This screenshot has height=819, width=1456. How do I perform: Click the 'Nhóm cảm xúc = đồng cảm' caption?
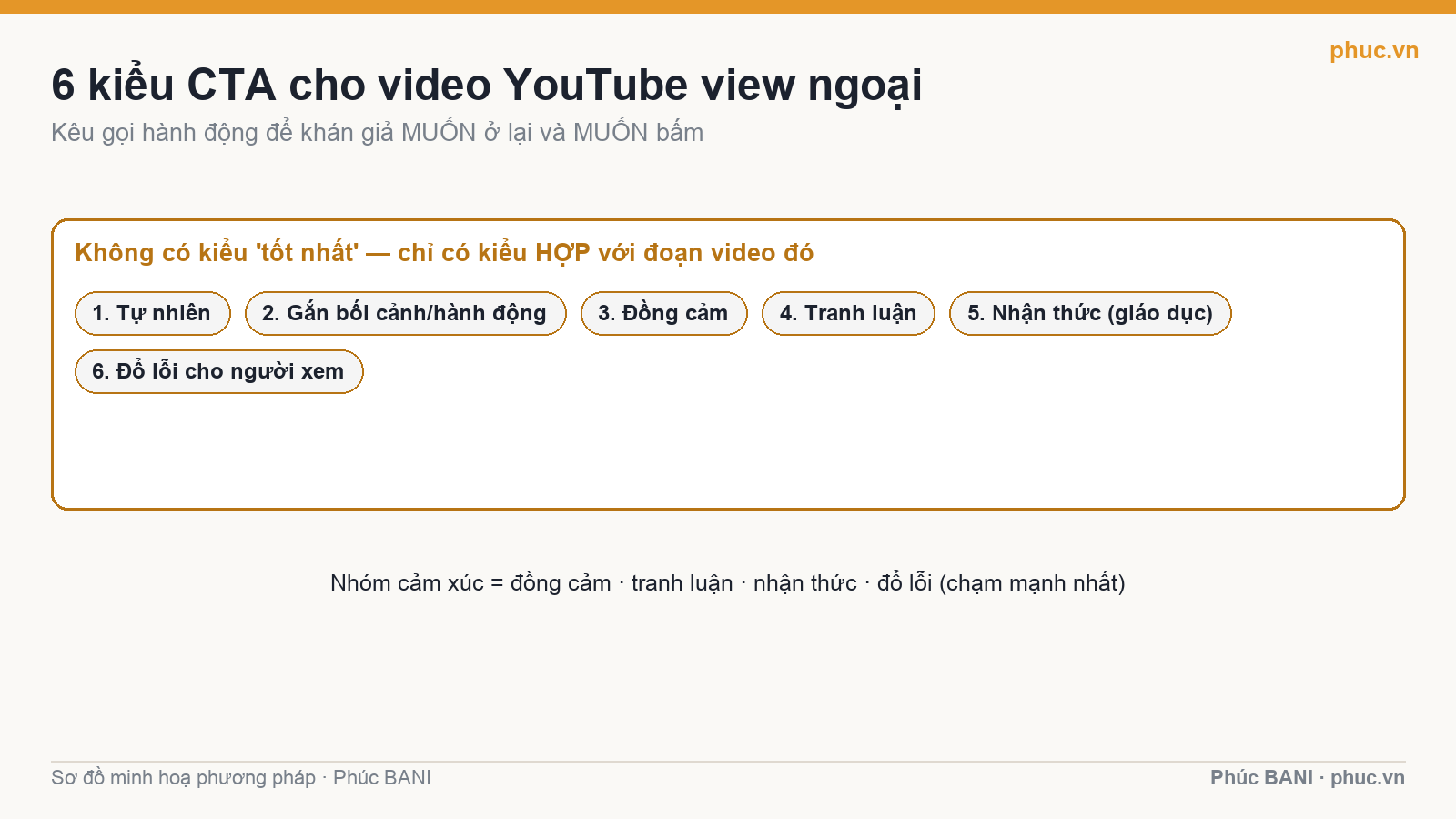pyautogui.click(x=728, y=583)
